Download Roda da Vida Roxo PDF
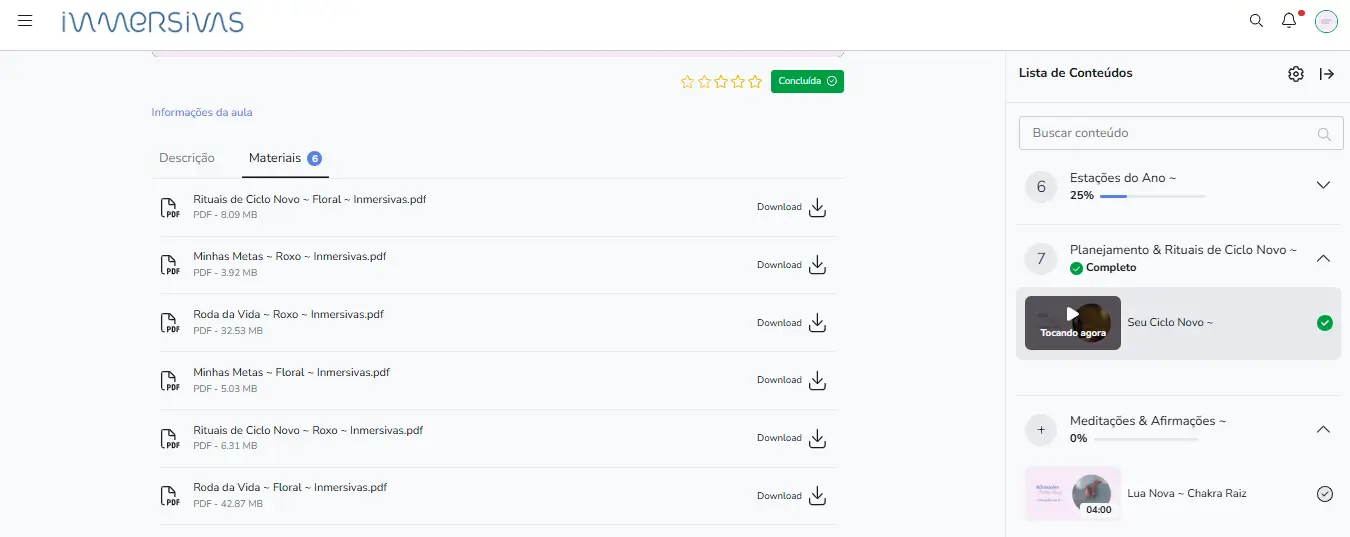 [x=816, y=323]
